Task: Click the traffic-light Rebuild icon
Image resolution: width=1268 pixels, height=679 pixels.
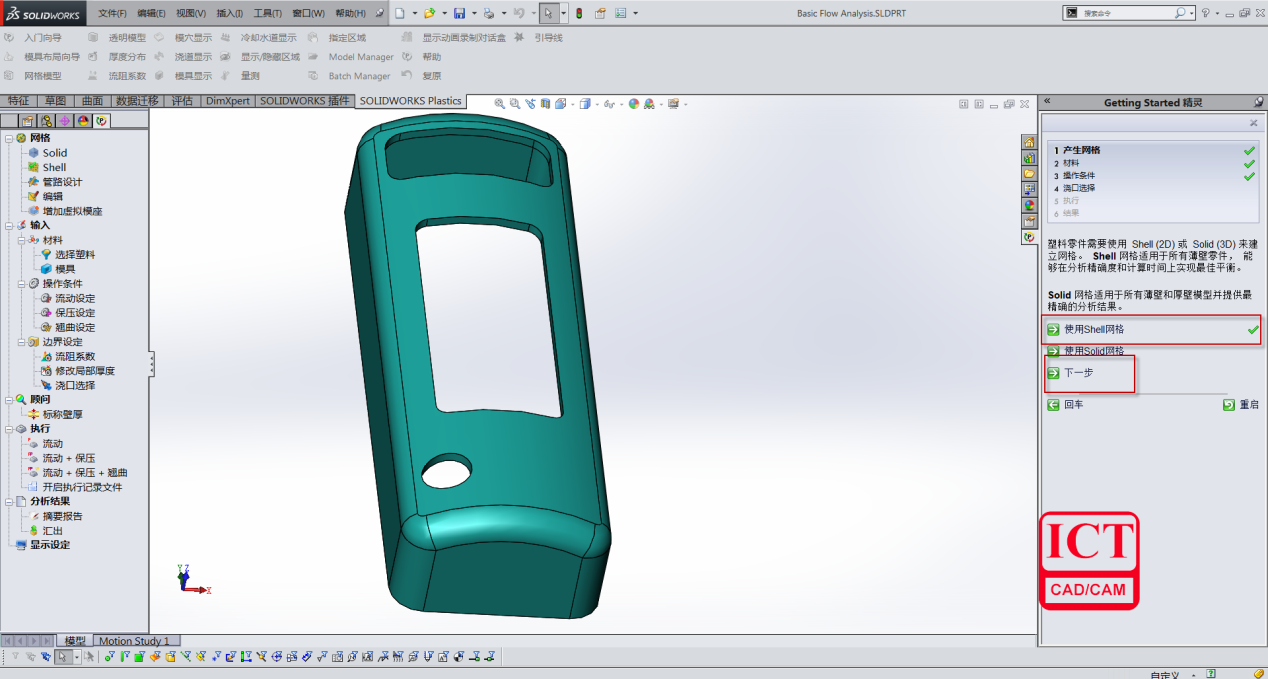Action: 579,13
